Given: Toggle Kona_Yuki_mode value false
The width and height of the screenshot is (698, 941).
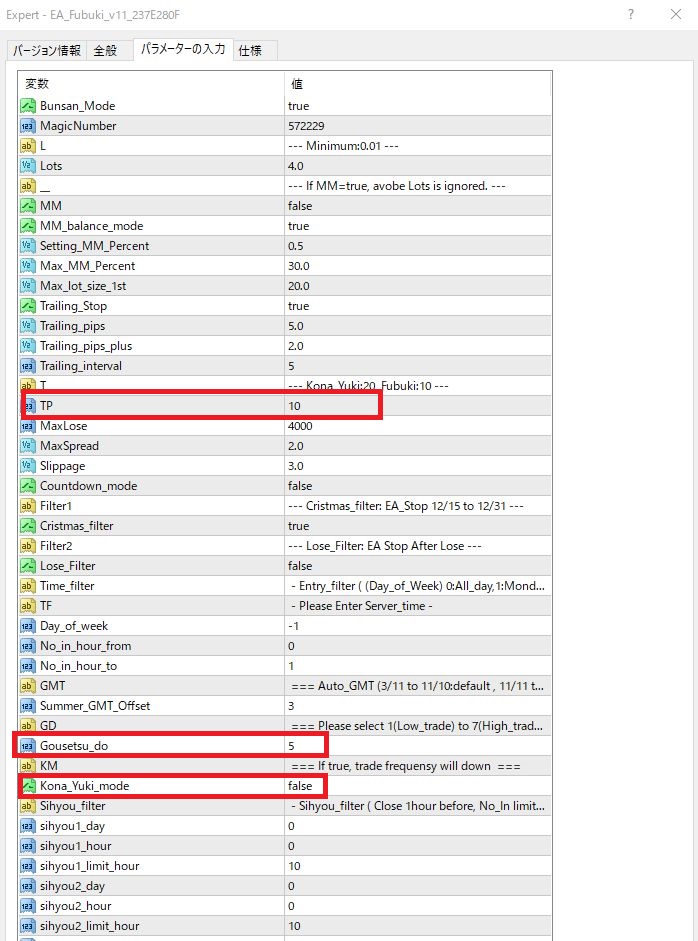Looking at the screenshot, I should coord(299,786).
